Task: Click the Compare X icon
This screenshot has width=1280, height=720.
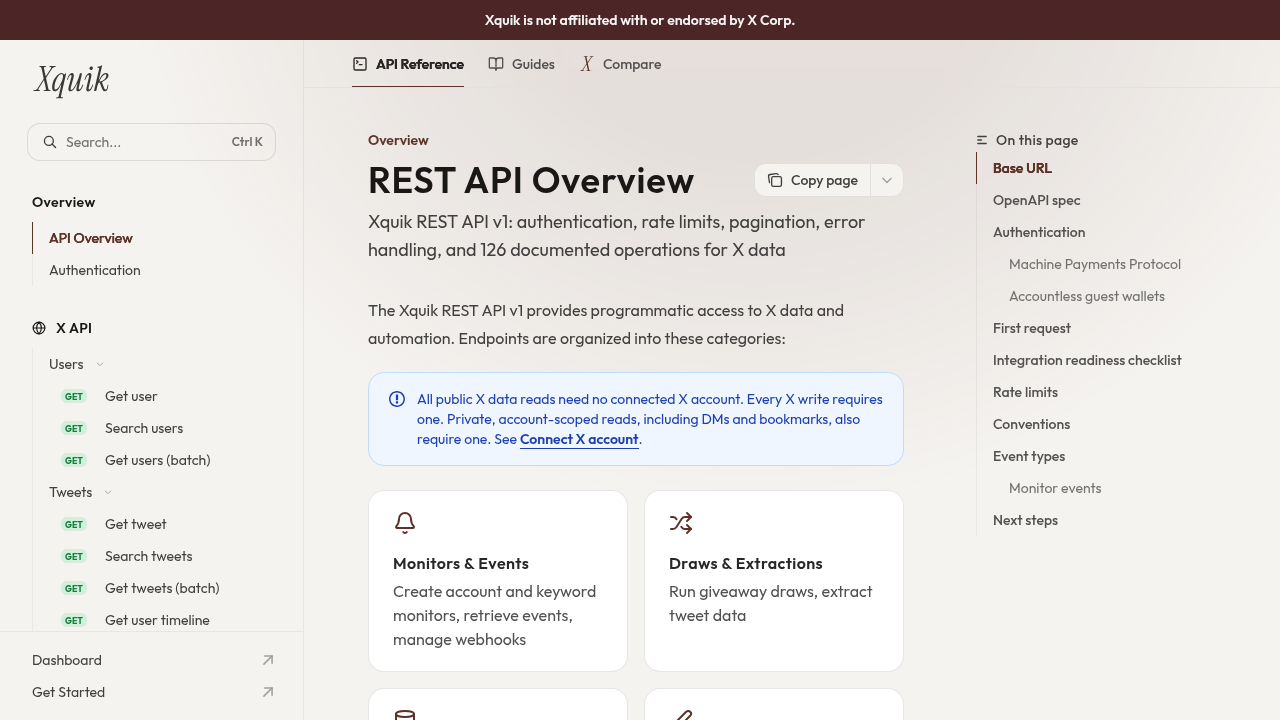Action: coord(587,64)
